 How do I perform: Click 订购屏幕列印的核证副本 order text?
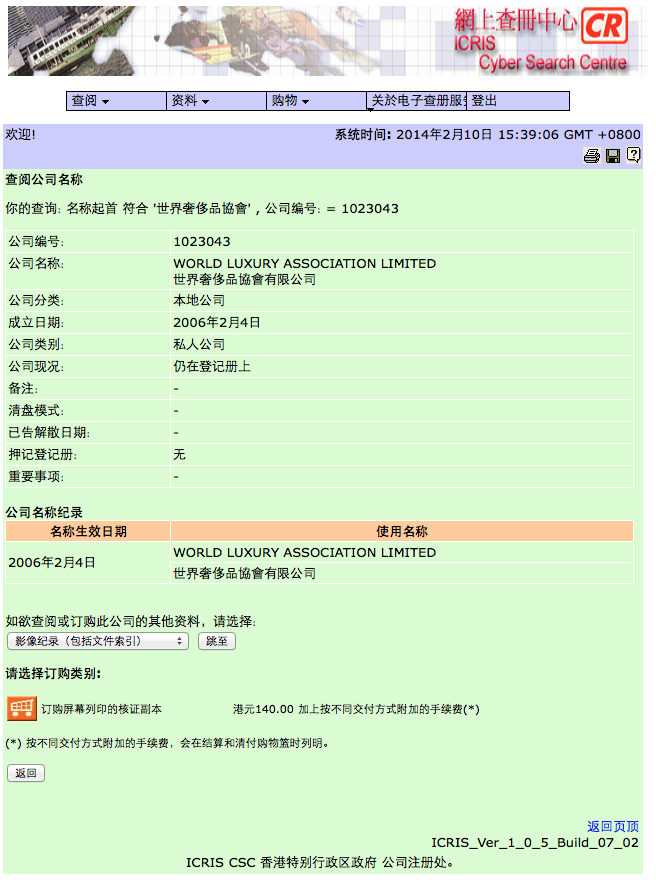(x=101, y=709)
